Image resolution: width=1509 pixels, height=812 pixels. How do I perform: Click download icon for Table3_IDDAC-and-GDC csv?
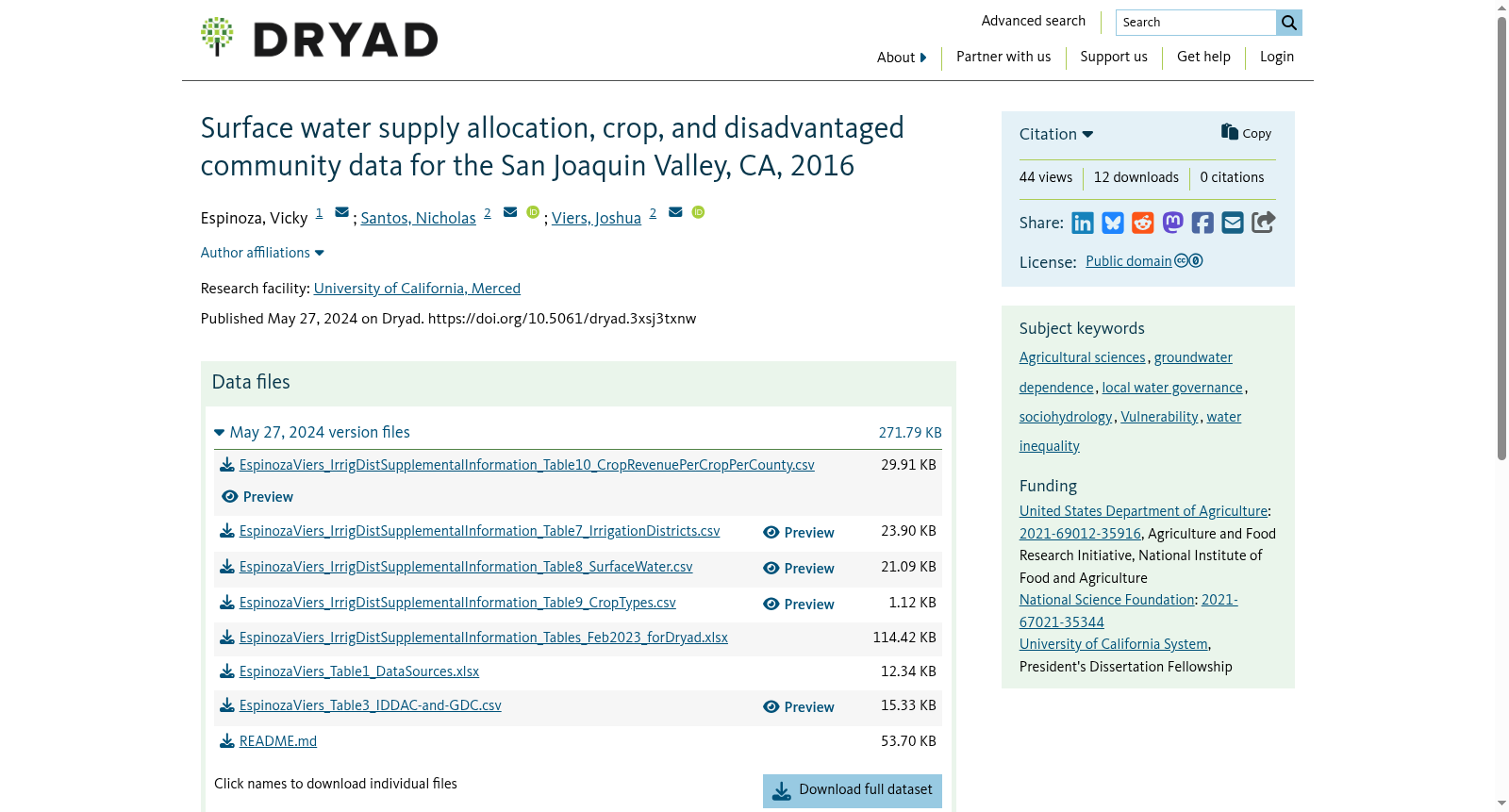click(227, 705)
